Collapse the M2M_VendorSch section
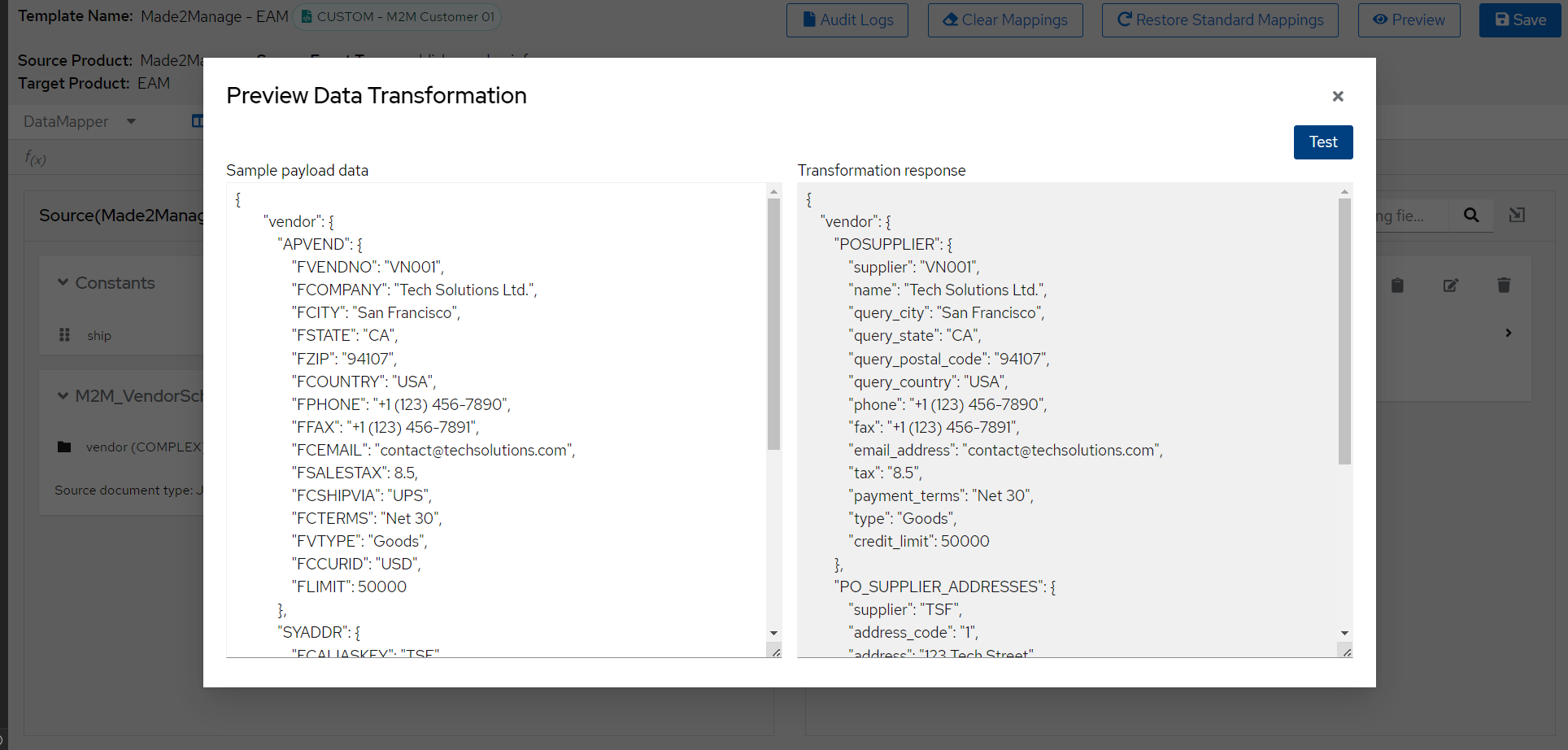 [x=63, y=396]
